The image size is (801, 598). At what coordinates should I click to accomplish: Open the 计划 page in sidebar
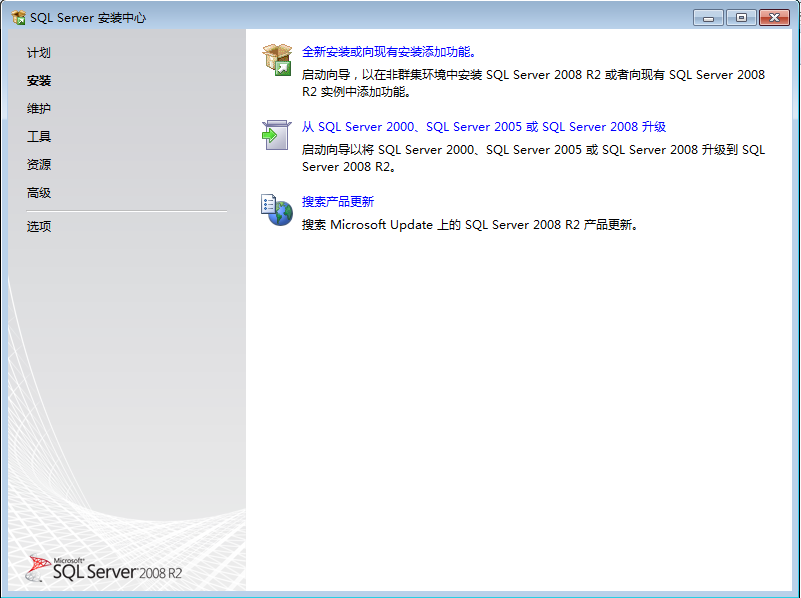pos(39,53)
